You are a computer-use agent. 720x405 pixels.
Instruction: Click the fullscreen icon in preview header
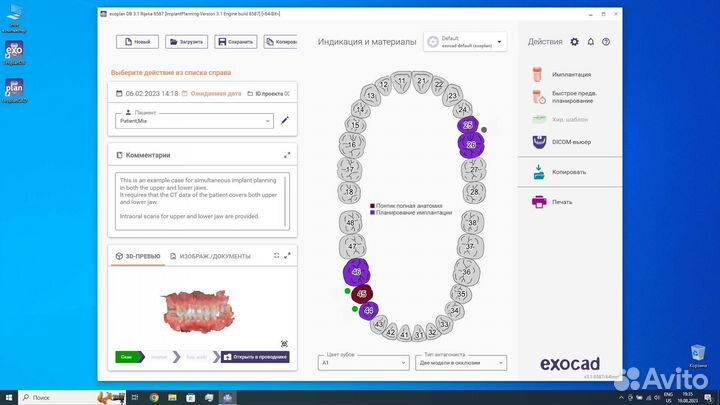click(276, 256)
